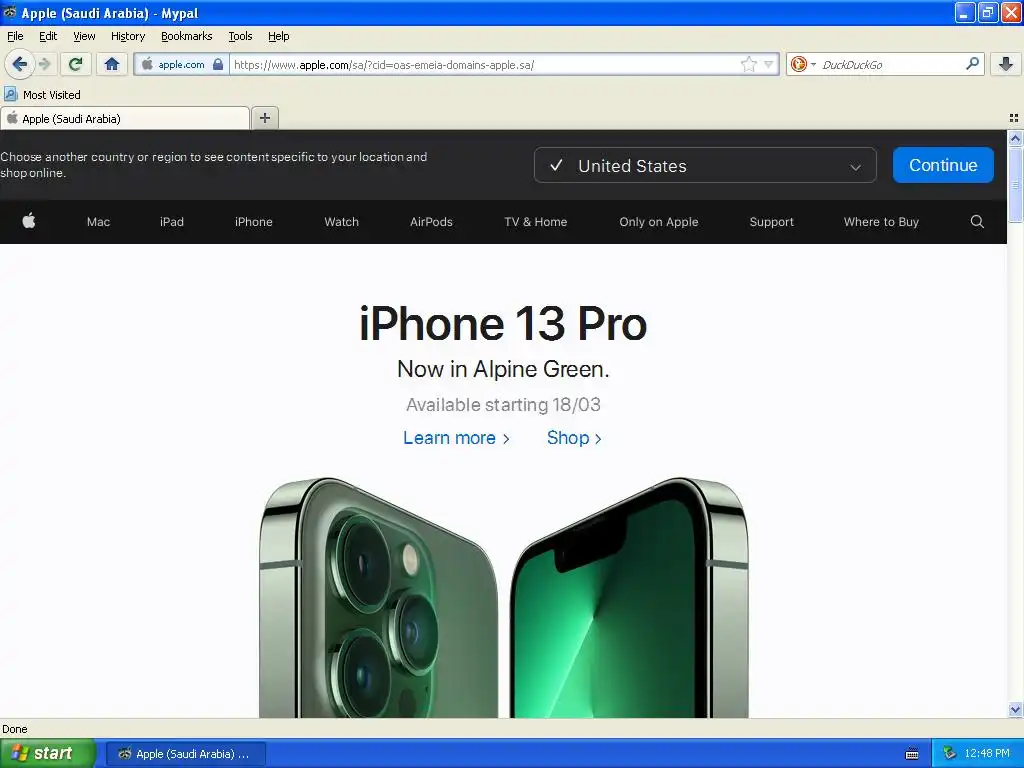
Task: Open iPhone in the navigation bar
Action: click(x=253, y=222)
